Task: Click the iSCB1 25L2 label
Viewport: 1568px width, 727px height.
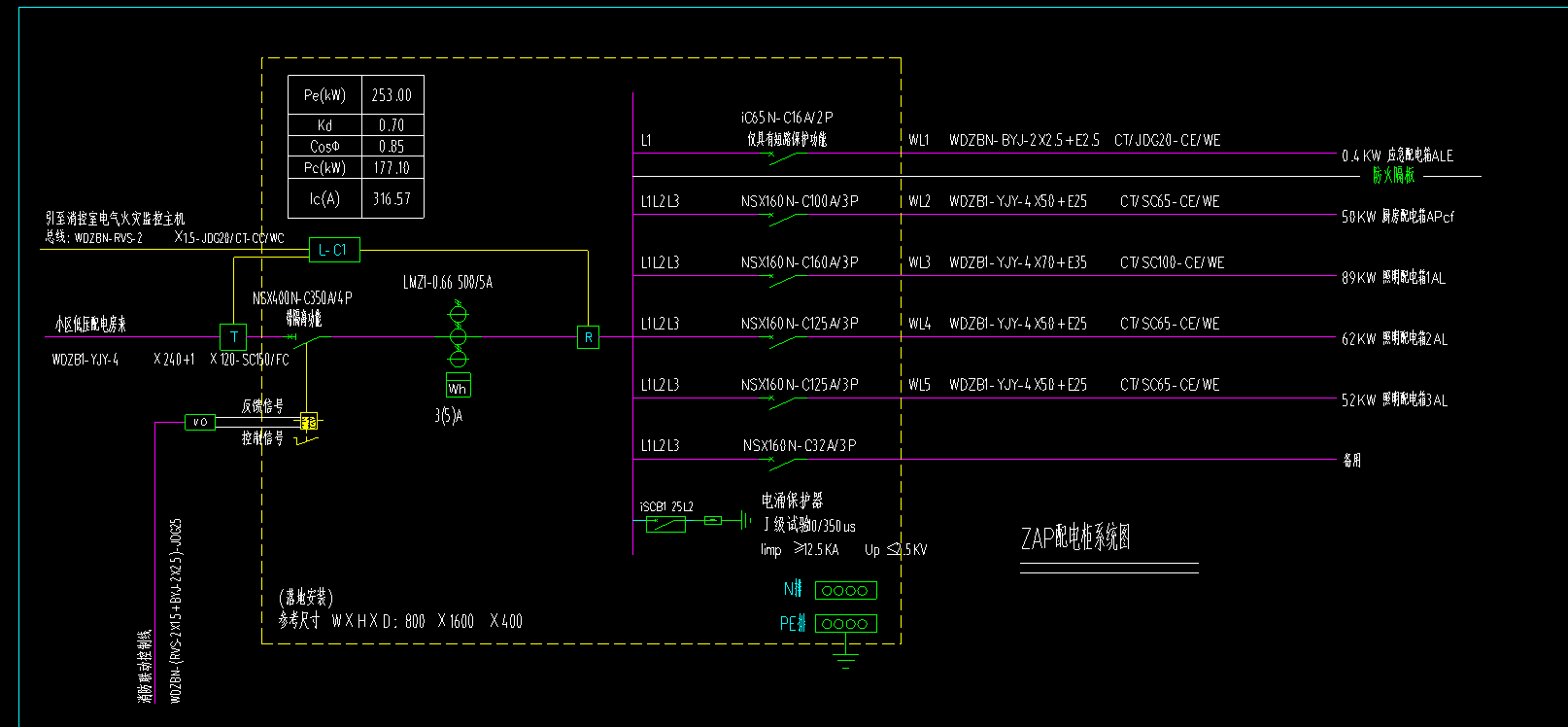Action: coord(666,506)
